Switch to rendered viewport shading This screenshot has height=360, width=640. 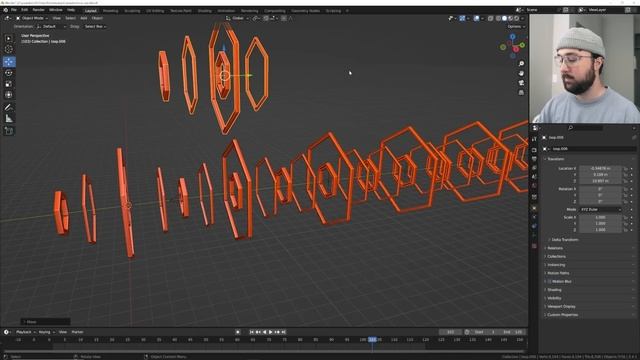coord(517,18)
